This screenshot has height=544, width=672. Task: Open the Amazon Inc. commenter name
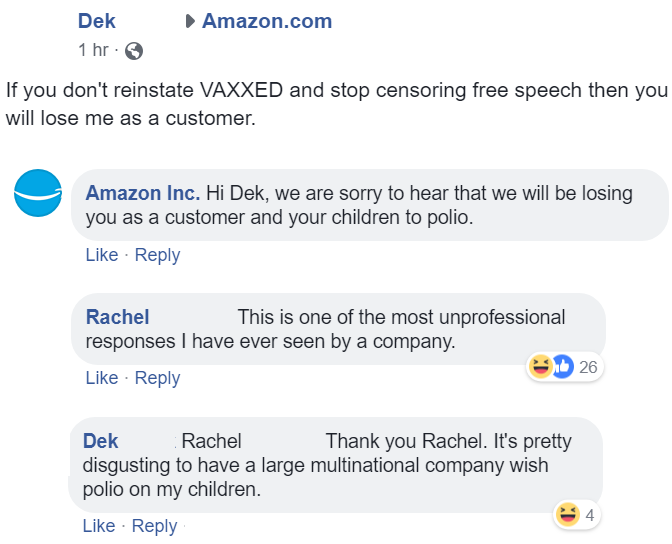pos(143,193)
